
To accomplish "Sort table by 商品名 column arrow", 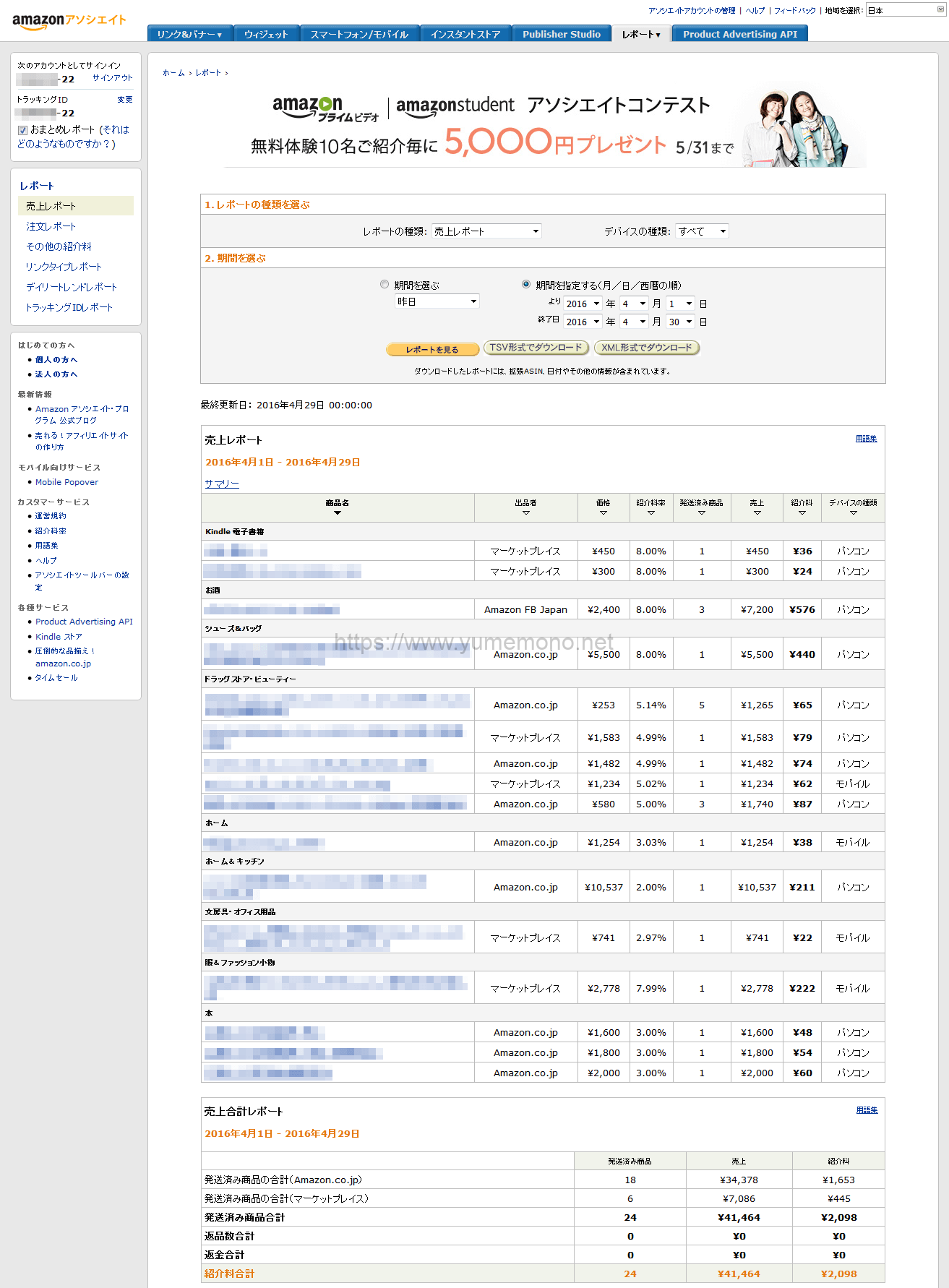I will 337,513.
